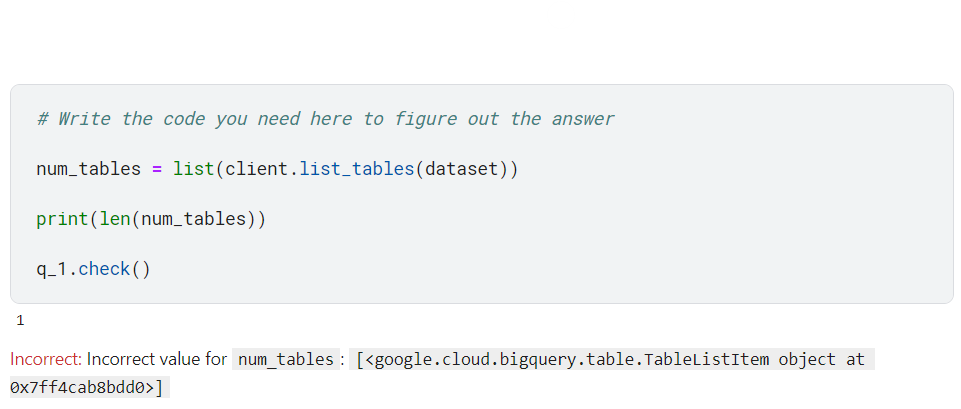Screen dimensions: 961x409
Task: Click the closing parentheses after dataset
Action: click(509, 169)
